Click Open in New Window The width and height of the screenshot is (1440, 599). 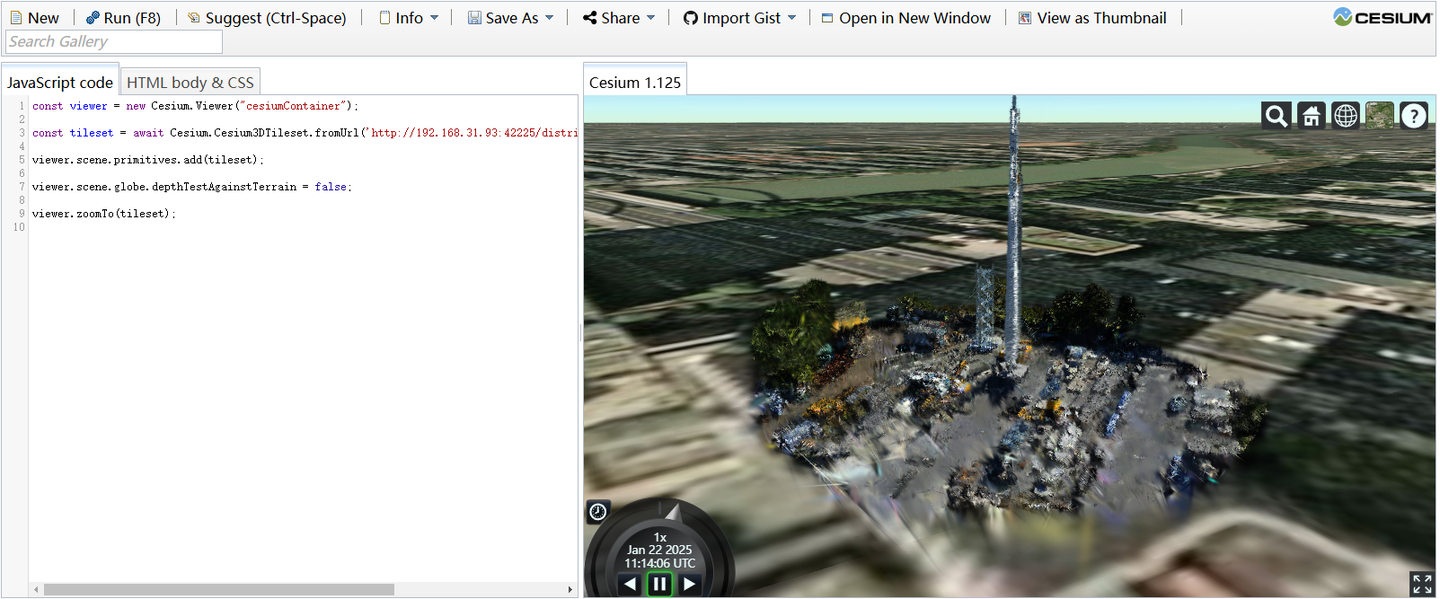pos(906,18)
